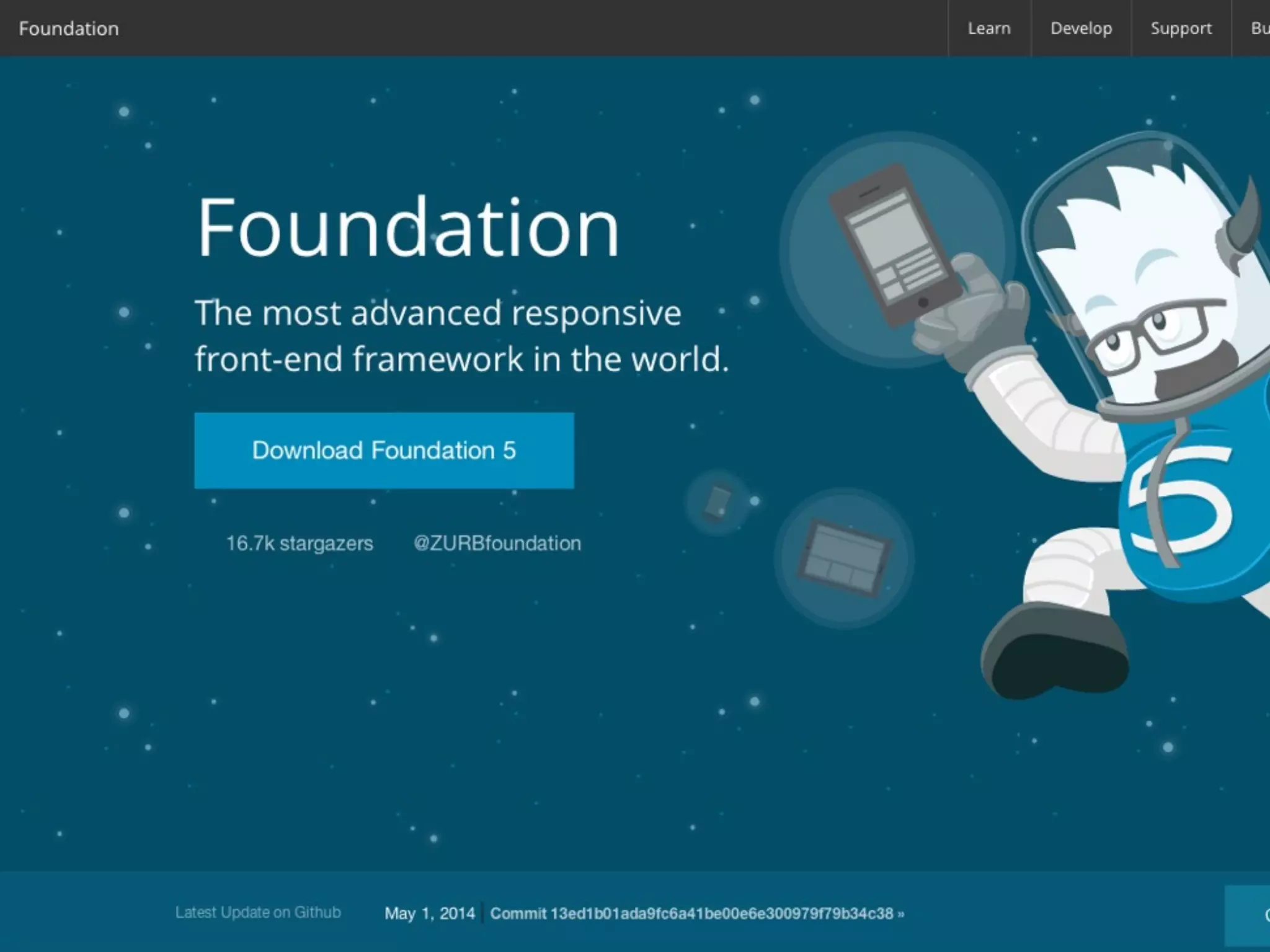Click the tablet illustration in bubble
Screen dimensions: 1270x952
click(844, 558)
